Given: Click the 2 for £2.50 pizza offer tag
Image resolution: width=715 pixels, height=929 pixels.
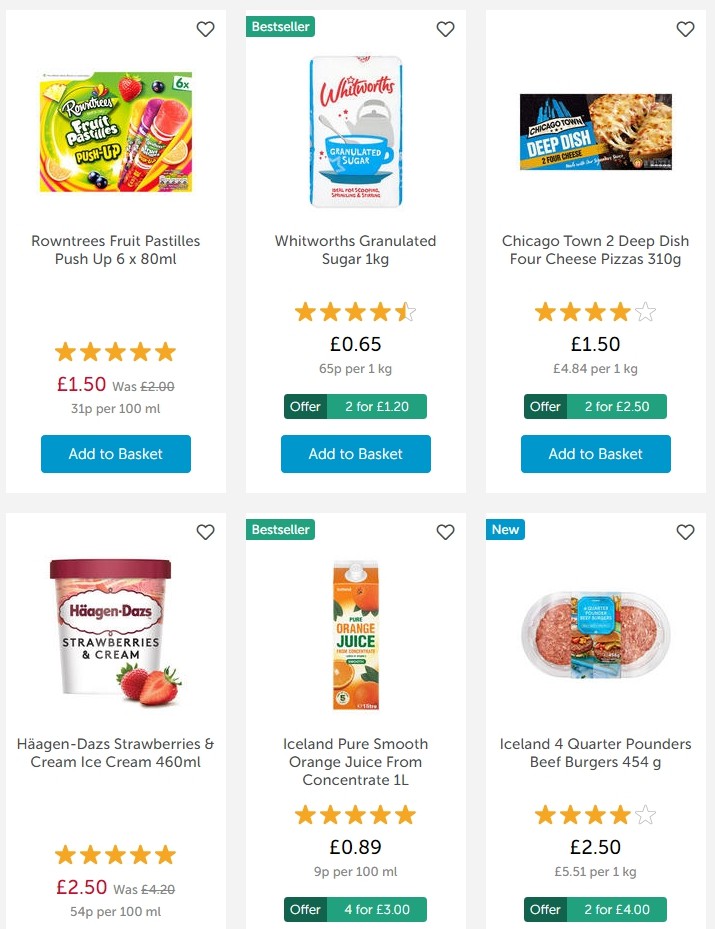Looking at the screenshot, I should click(595, 406).
